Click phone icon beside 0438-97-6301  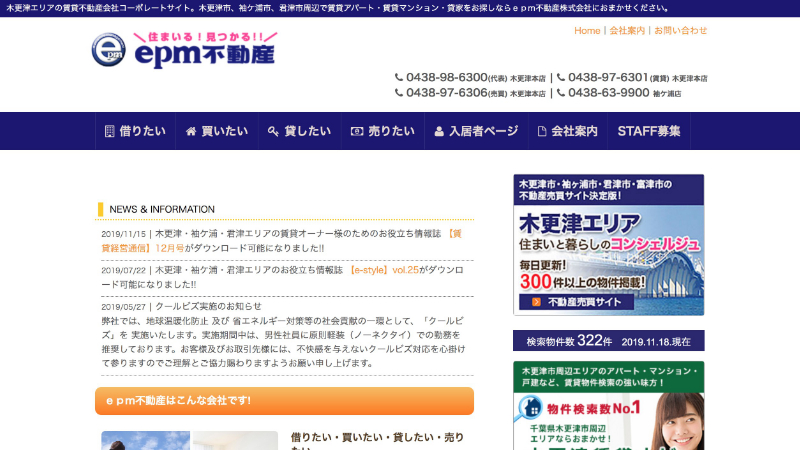(x=561, y=77)
